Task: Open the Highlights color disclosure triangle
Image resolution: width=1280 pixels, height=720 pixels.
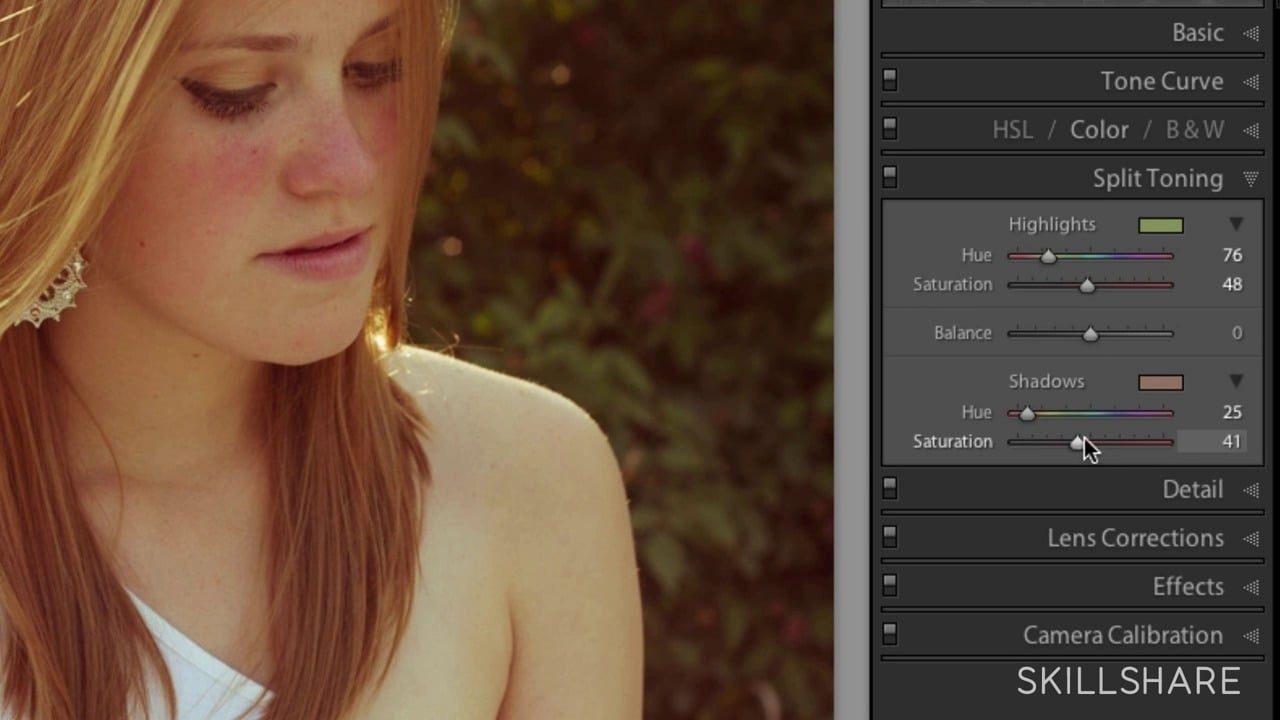Action: (1236, 224)
